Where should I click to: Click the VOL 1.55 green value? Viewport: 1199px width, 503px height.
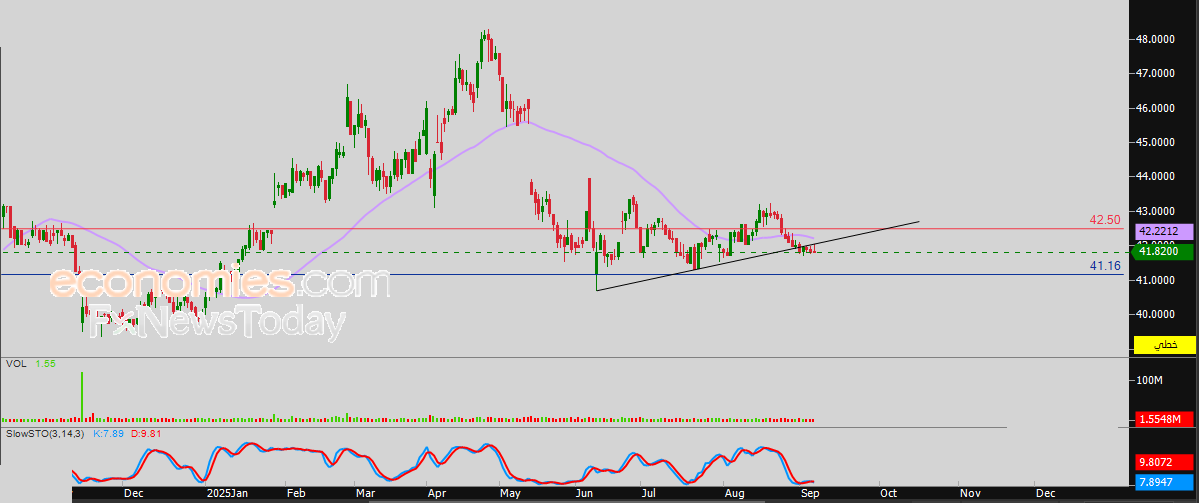pyautogui.click(x=45, y=365)
